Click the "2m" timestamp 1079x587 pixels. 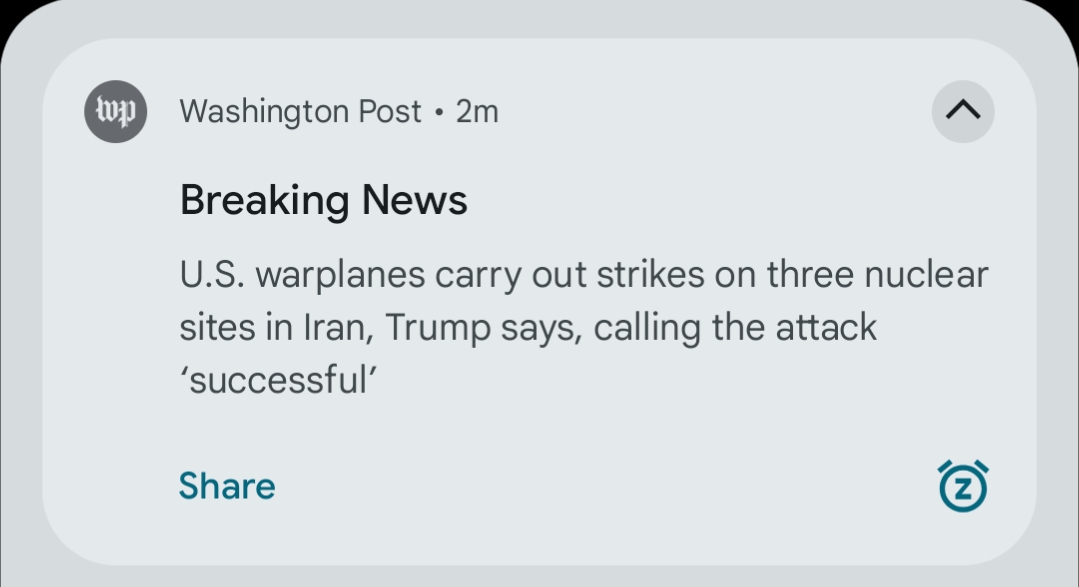477,111
